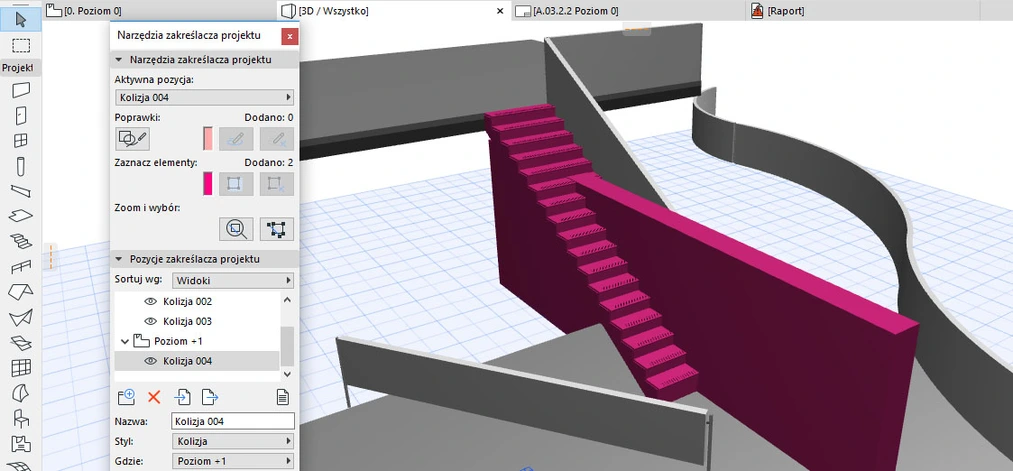The height and width of the screenshot is (471, 1013).
Task: Click the magenta Zaznacz elementy color swatch
Action: [208, 183]
